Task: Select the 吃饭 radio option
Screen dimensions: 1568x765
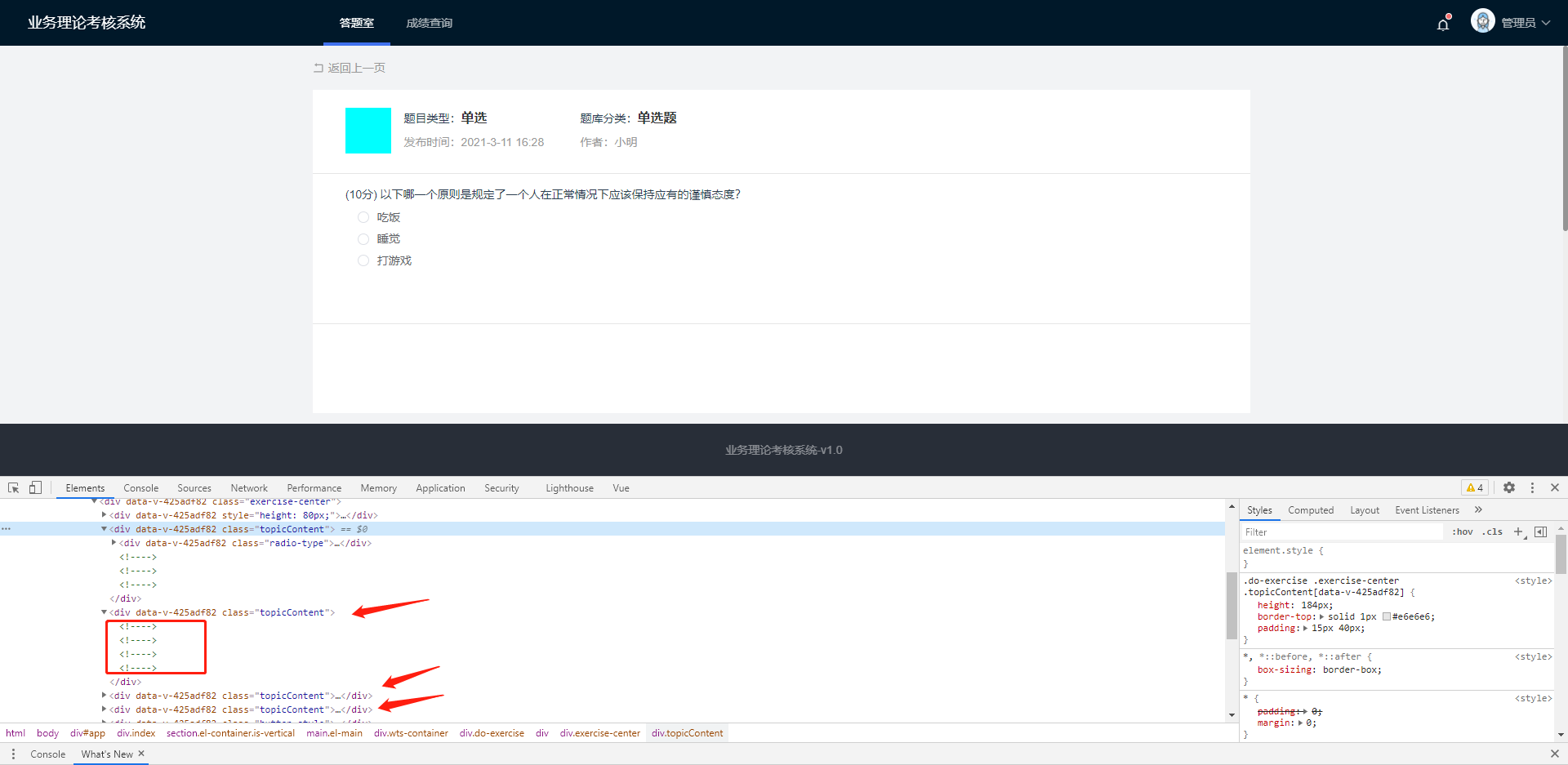Action: click(x=363, y=217)
